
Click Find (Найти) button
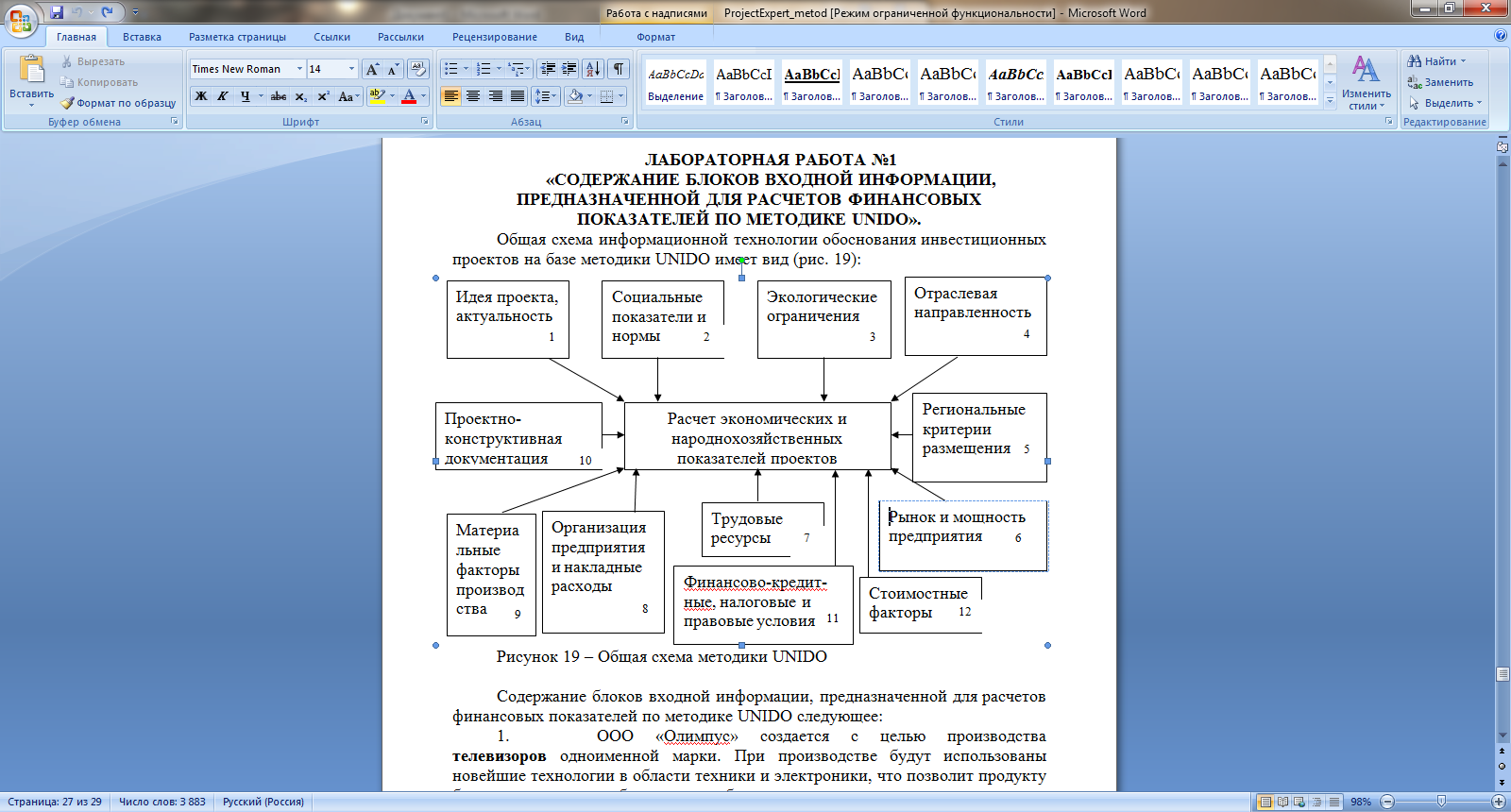tap(1437, 61)
